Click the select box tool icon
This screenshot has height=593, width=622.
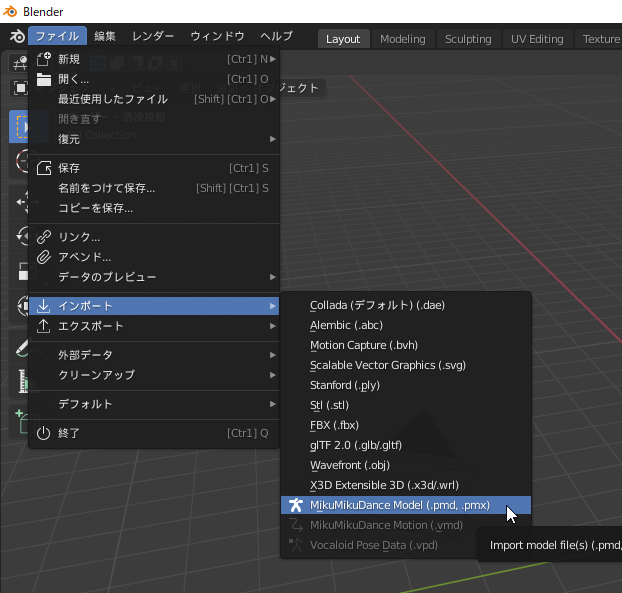(20, 127)
